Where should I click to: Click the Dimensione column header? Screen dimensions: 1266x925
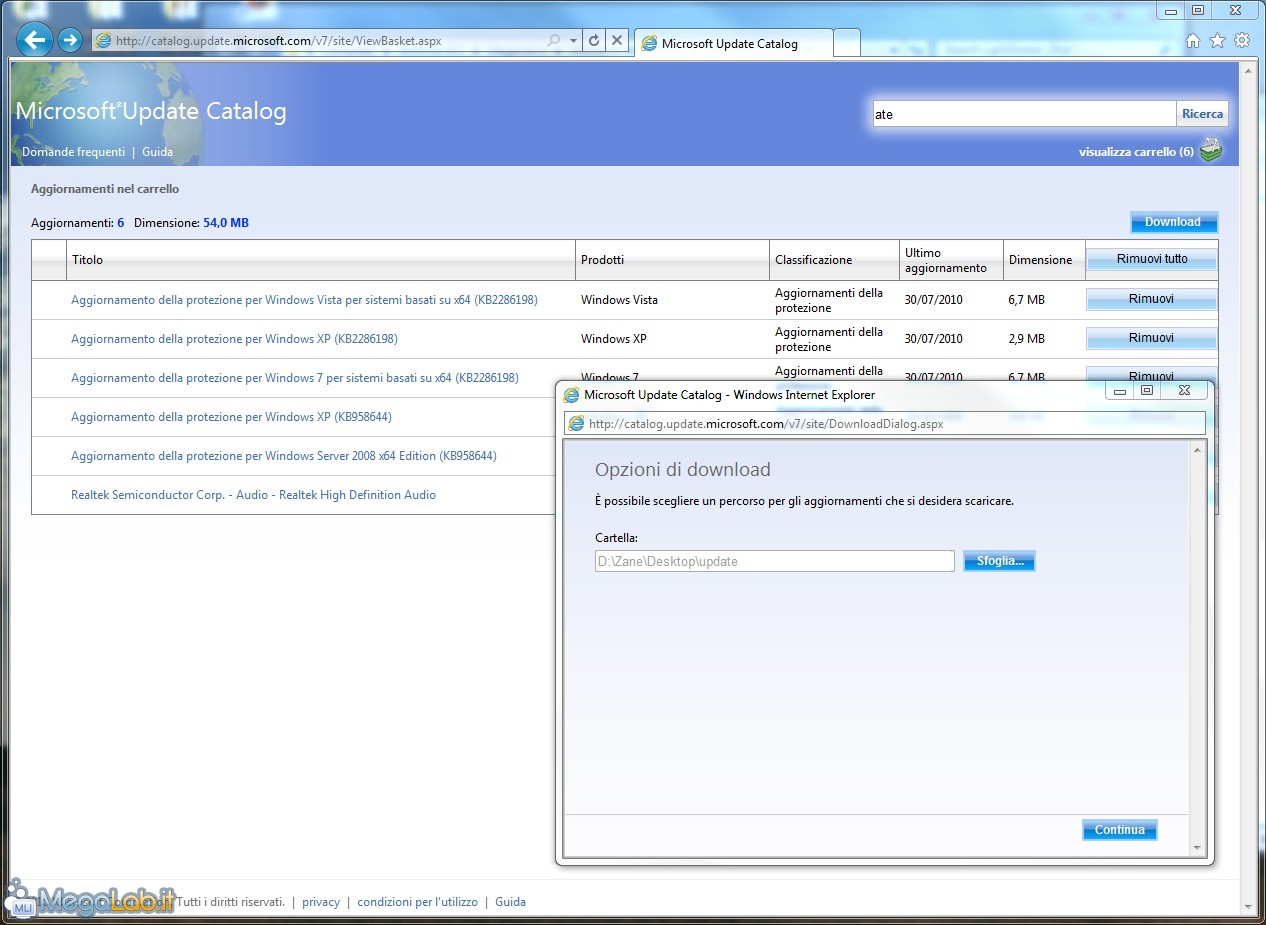tap(1044, 260)
